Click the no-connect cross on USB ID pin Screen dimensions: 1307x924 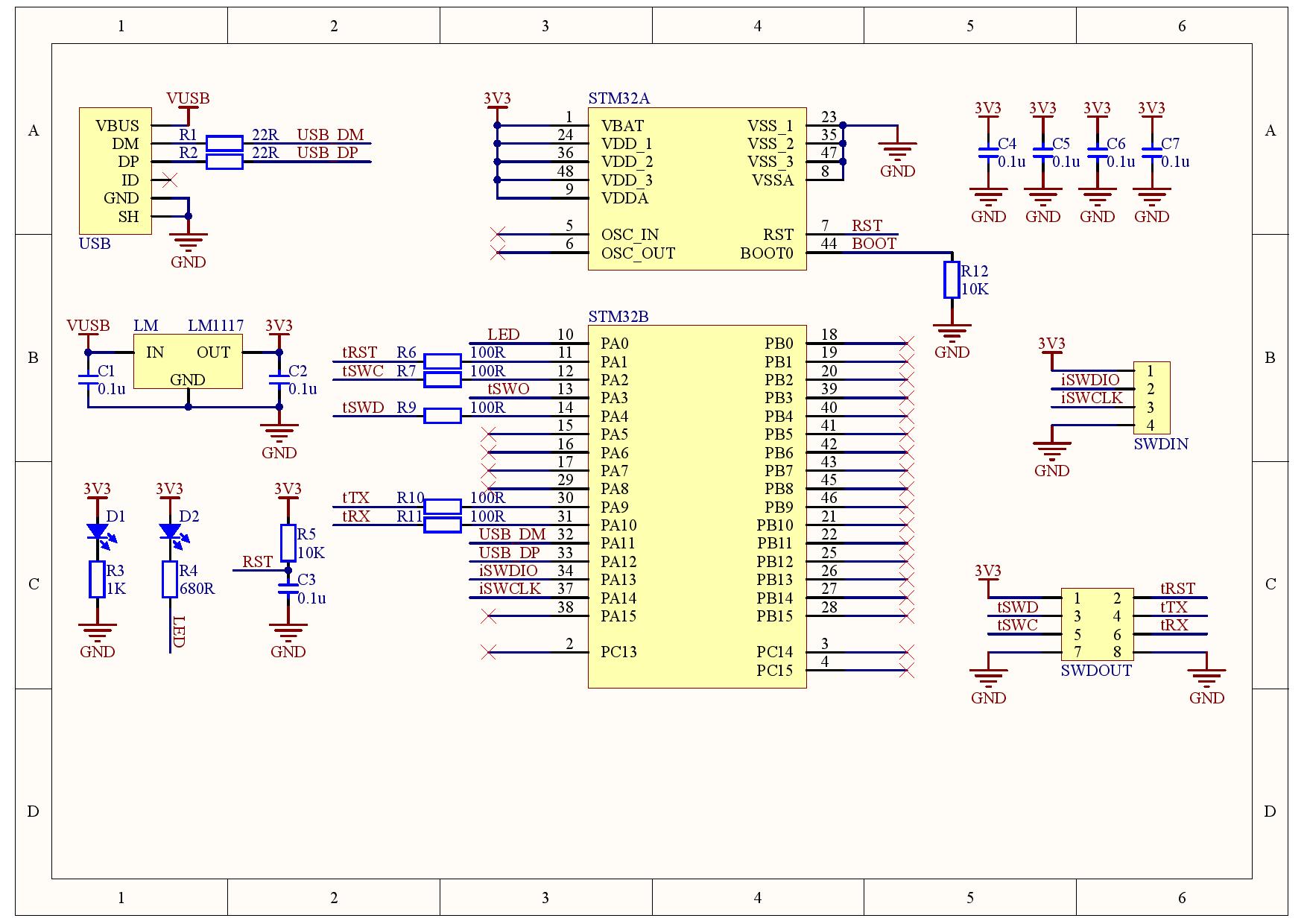tap(170, 180)
